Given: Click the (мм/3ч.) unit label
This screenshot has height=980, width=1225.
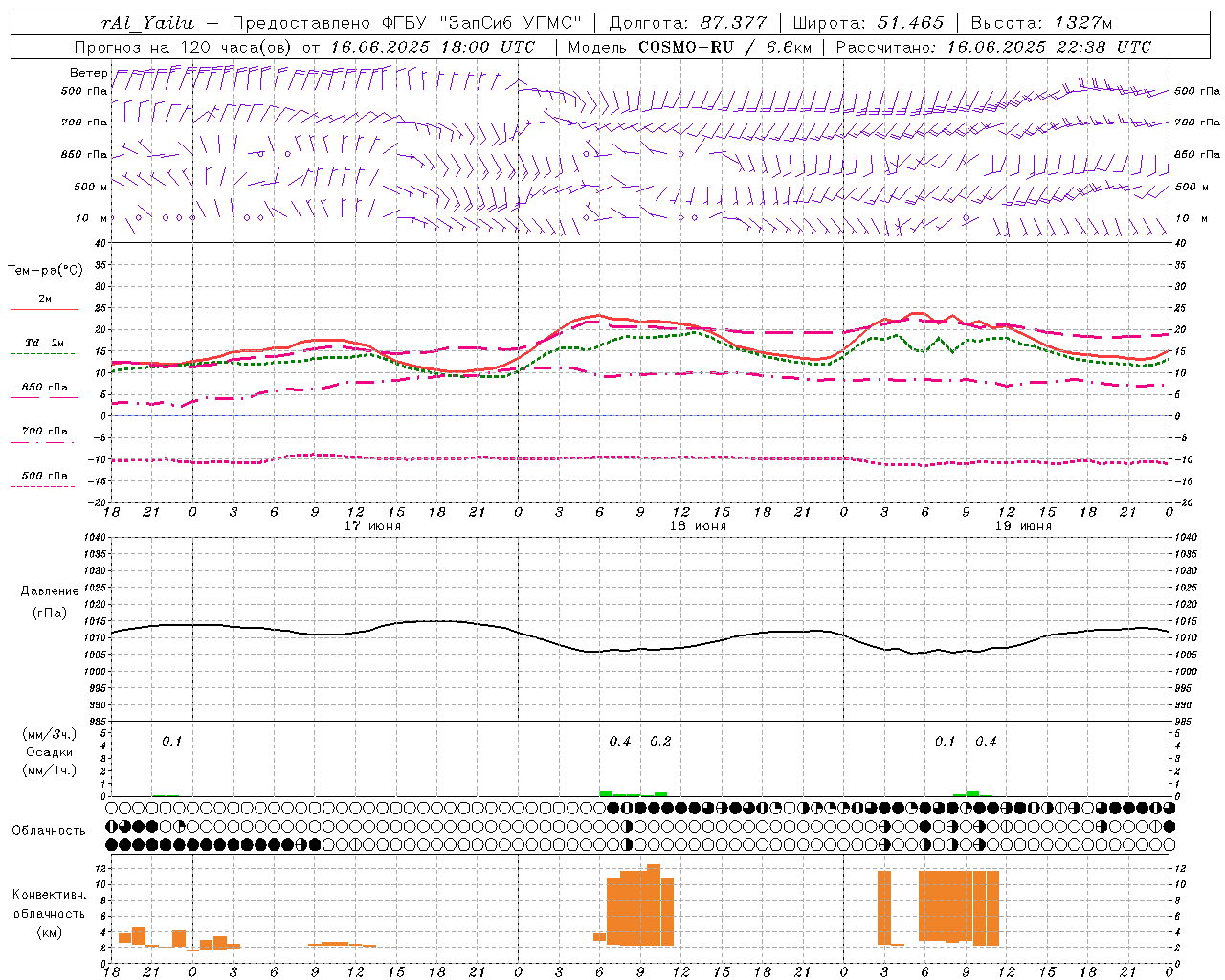Looking at the screenshot, I should tap(50, 734).
